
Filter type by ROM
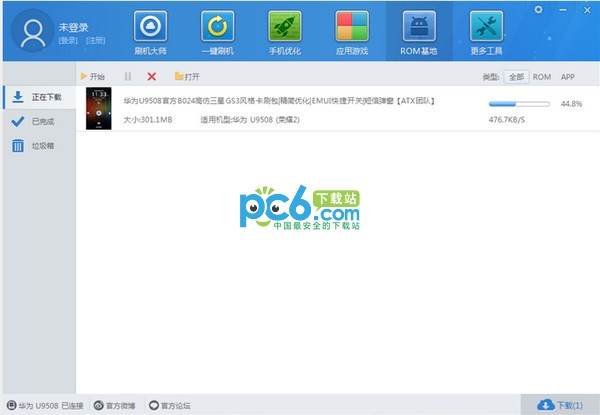coord(542,77)
